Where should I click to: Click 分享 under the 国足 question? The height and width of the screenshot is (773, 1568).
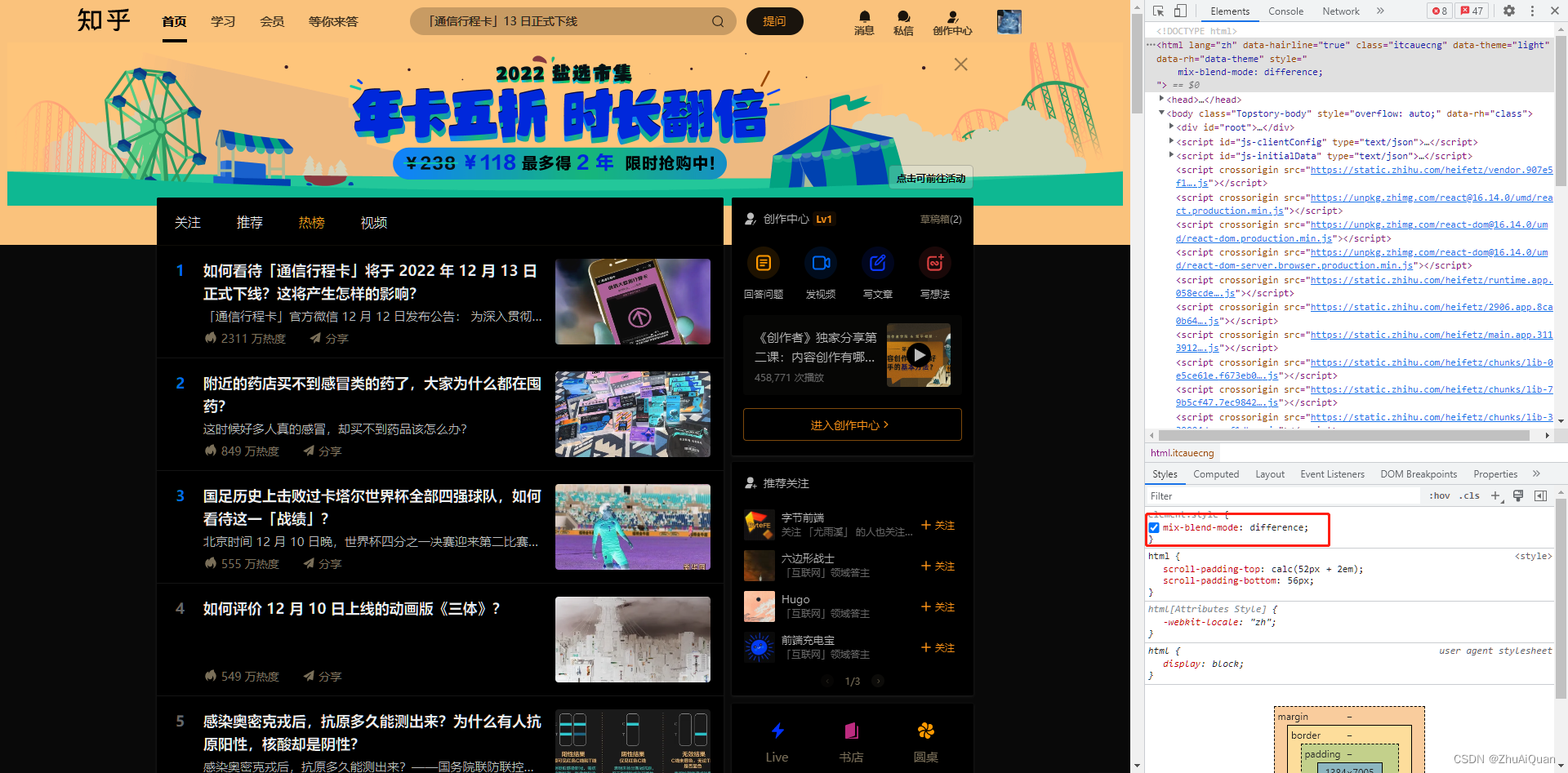[x=323, y=564]
